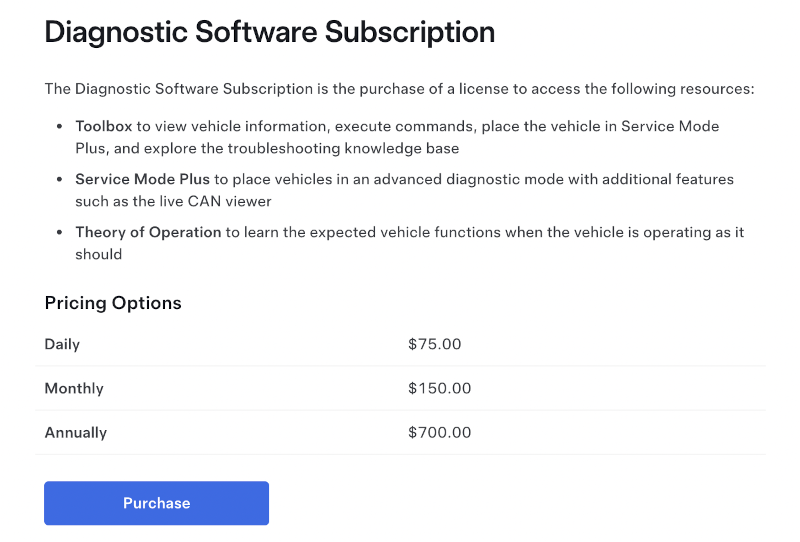Select the Daily pricing row label

(x=62, y=344)
